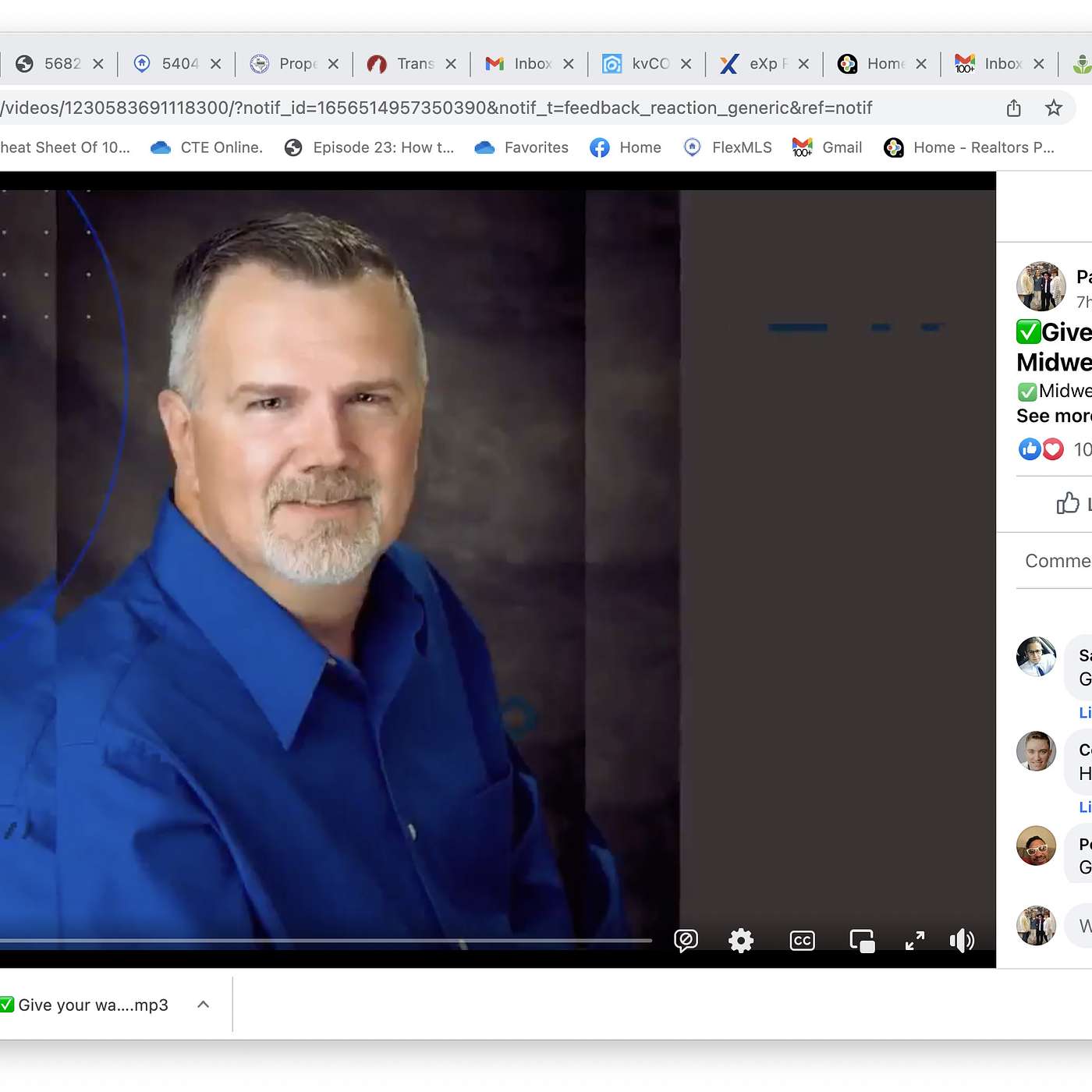The image size is (1092, 1092).
Task: Open the Gmail bookmark
Action: point(827,147)
